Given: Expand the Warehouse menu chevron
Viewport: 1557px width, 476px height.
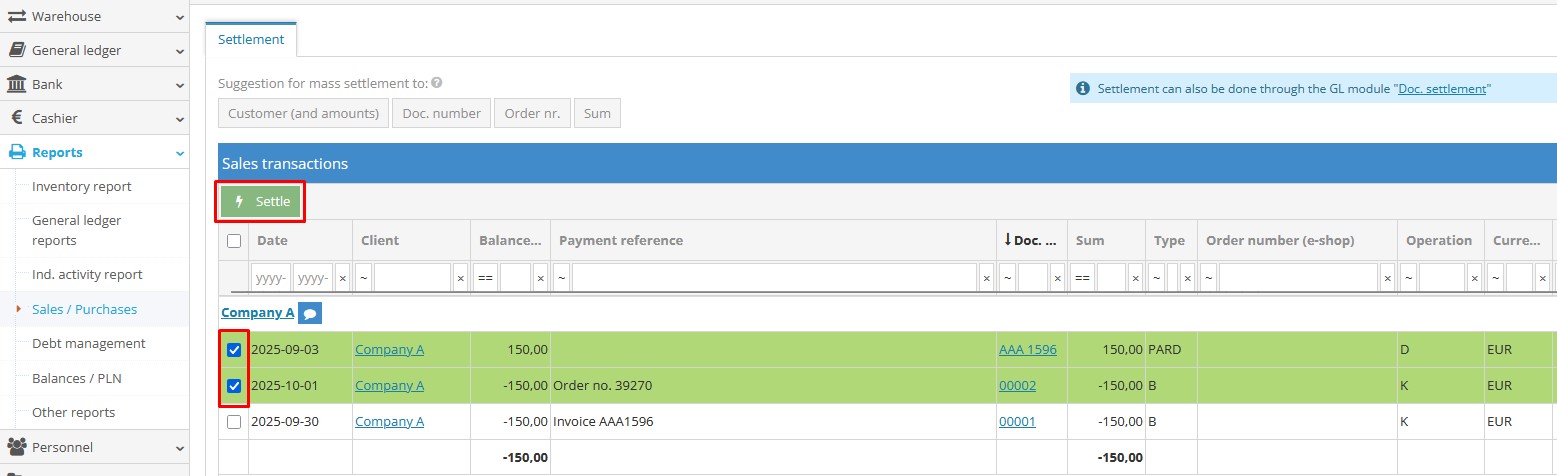Looking at the screenshot, I should 179,17.
